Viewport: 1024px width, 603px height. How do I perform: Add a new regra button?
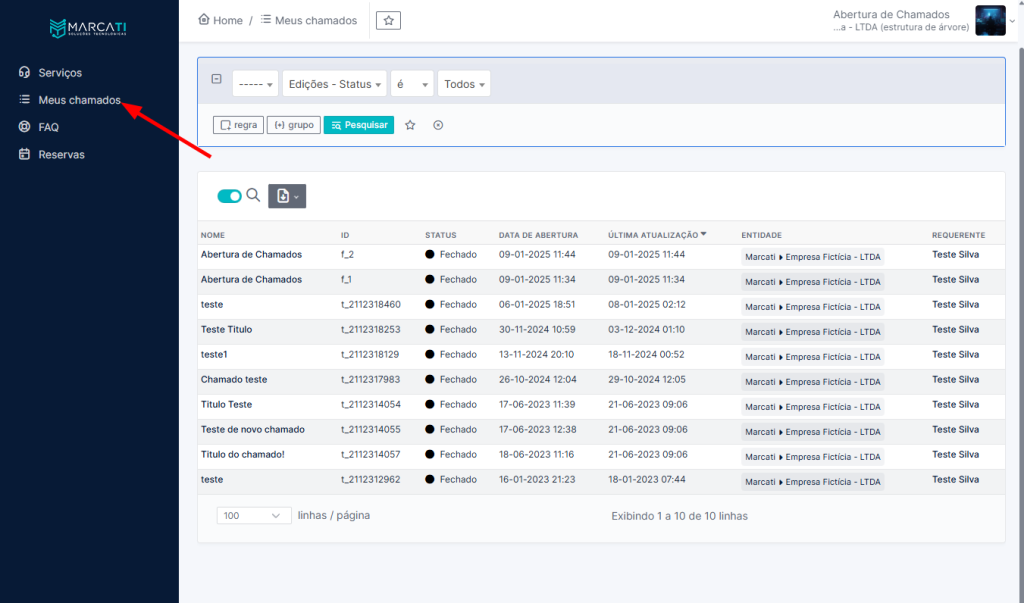coord(238,125)
